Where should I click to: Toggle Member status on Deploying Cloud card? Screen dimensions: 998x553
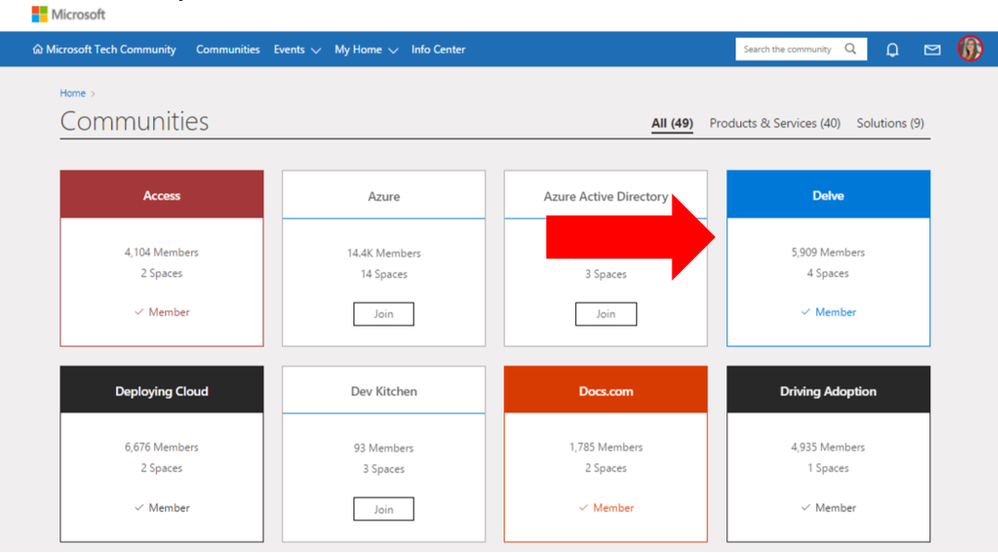(x=162, y=508)
